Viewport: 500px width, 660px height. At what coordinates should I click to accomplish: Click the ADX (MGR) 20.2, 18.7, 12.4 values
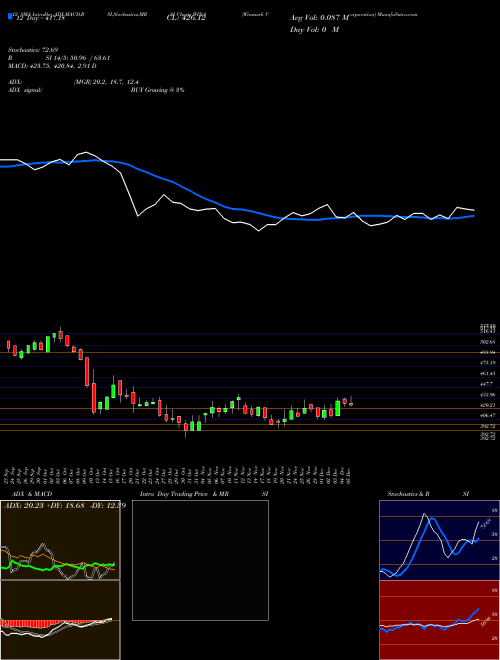[106, 82]
